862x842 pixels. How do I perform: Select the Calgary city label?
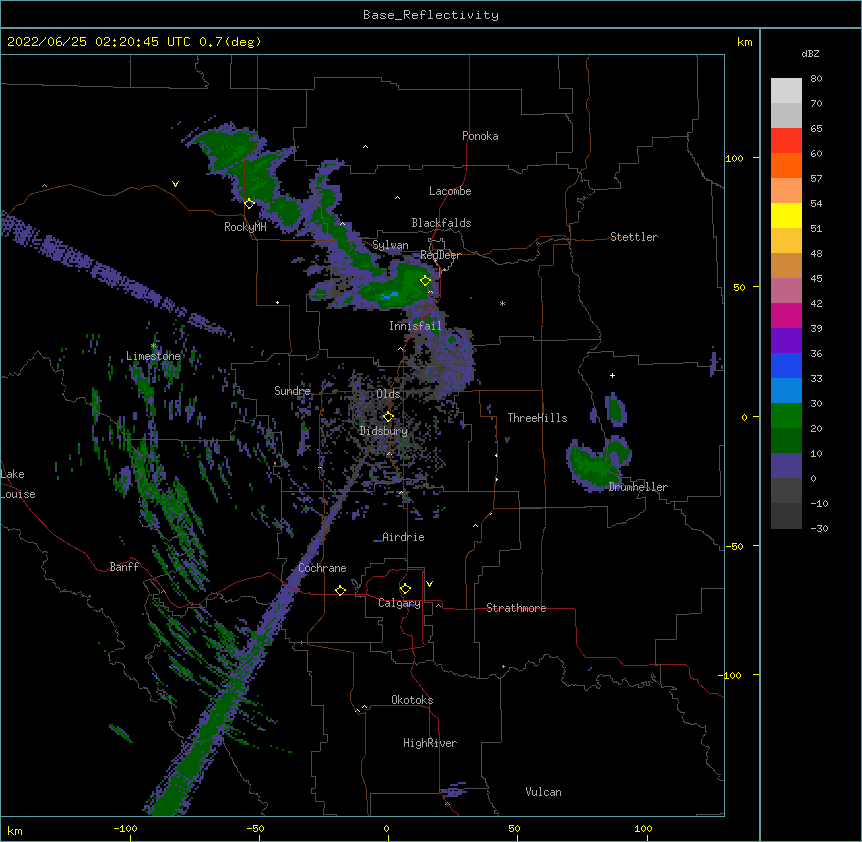399,603
